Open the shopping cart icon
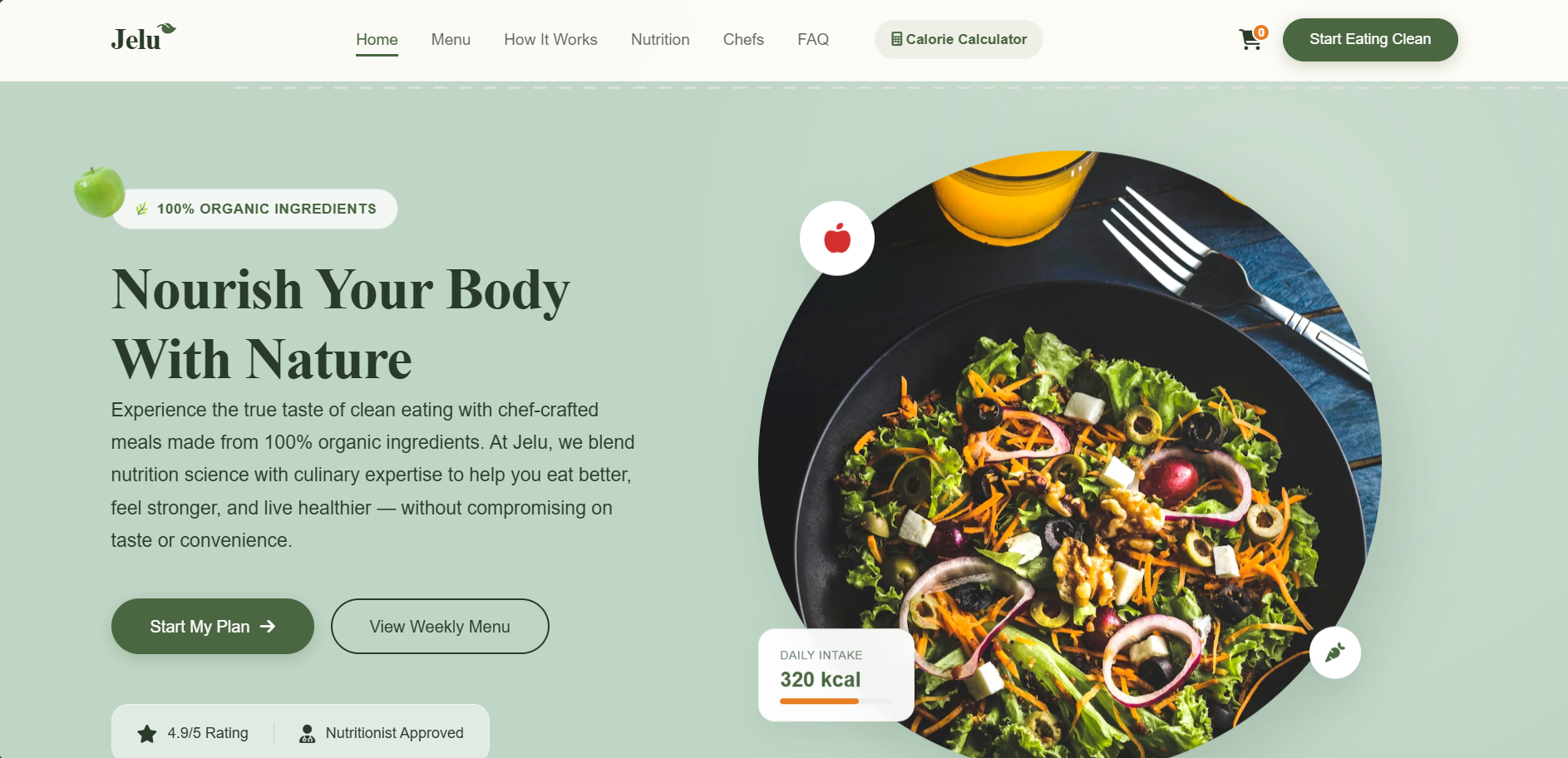1568x758 pixels. point(1250,39)
